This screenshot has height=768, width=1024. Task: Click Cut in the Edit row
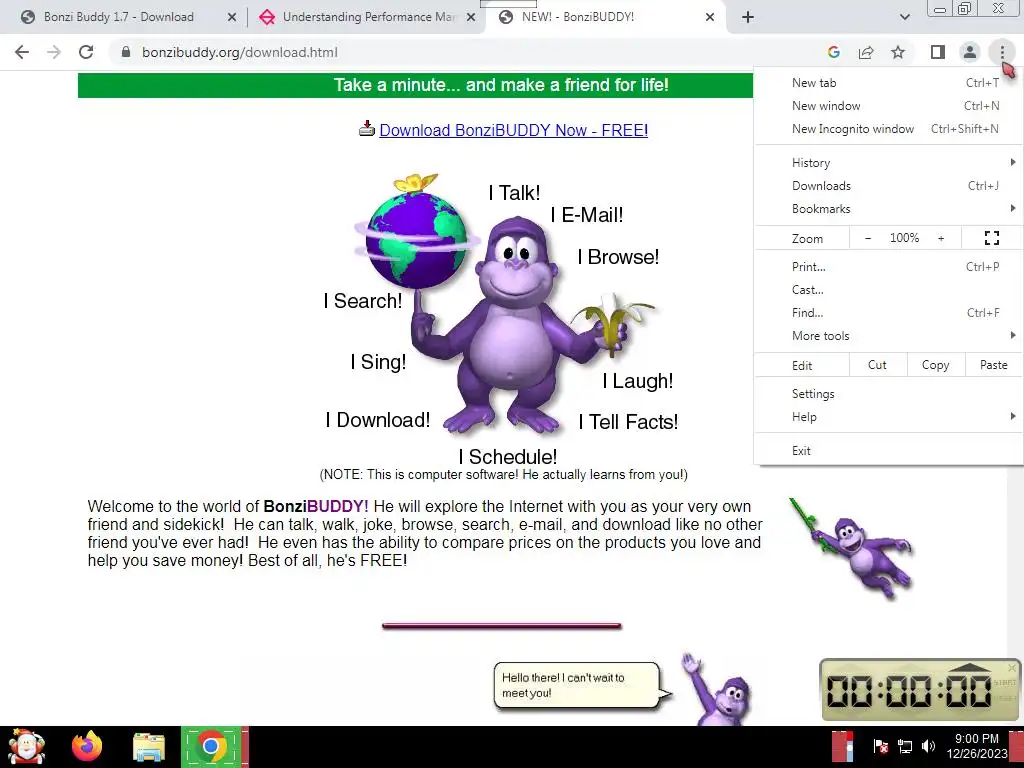coord(877,365)
